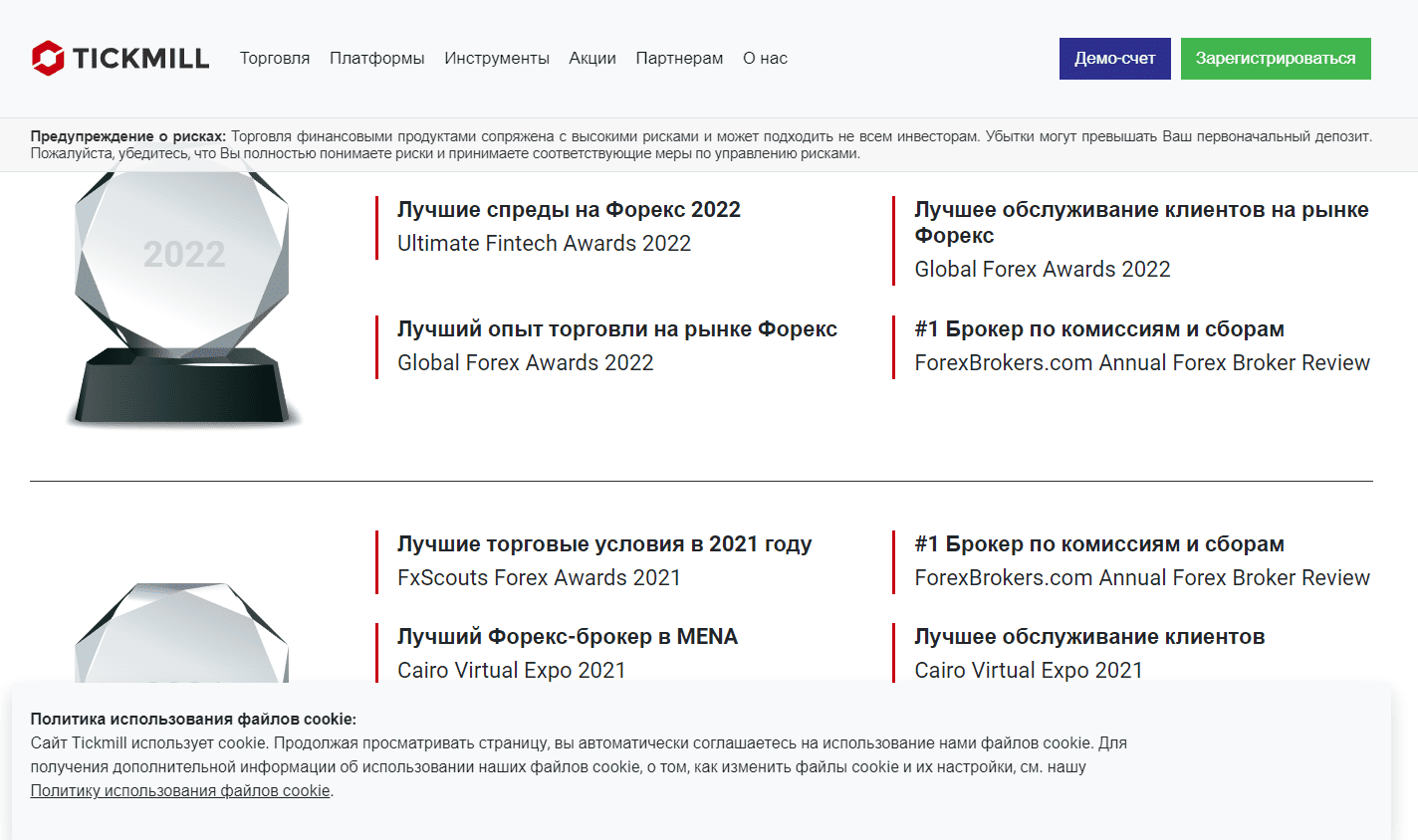The height and width of the screenshot is (840, 1418).
Task: Select Лучший Форекс-брокер в MENA heading
Action: [568, 637]
